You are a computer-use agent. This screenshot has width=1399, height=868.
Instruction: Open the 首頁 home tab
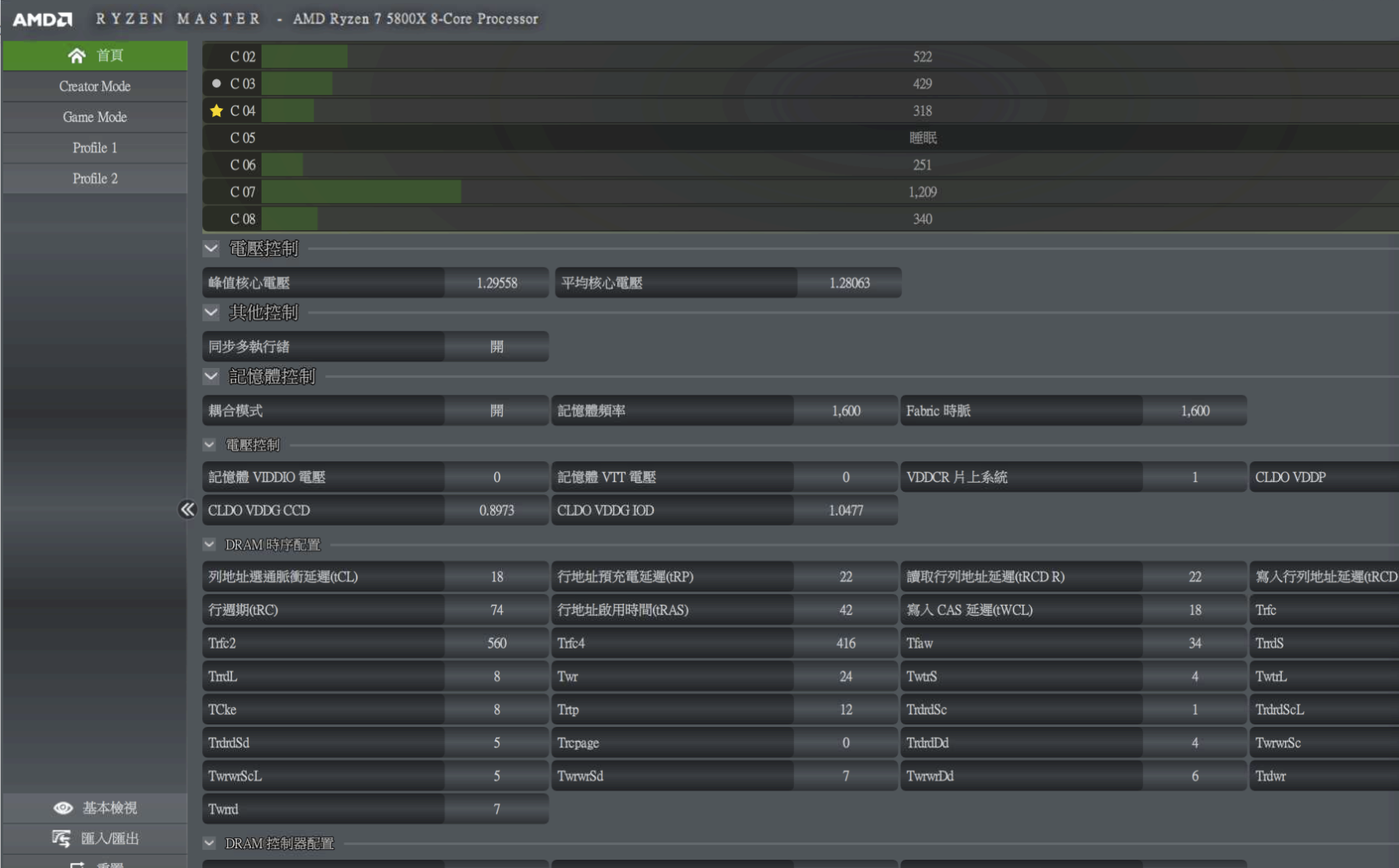click(95, 55)
